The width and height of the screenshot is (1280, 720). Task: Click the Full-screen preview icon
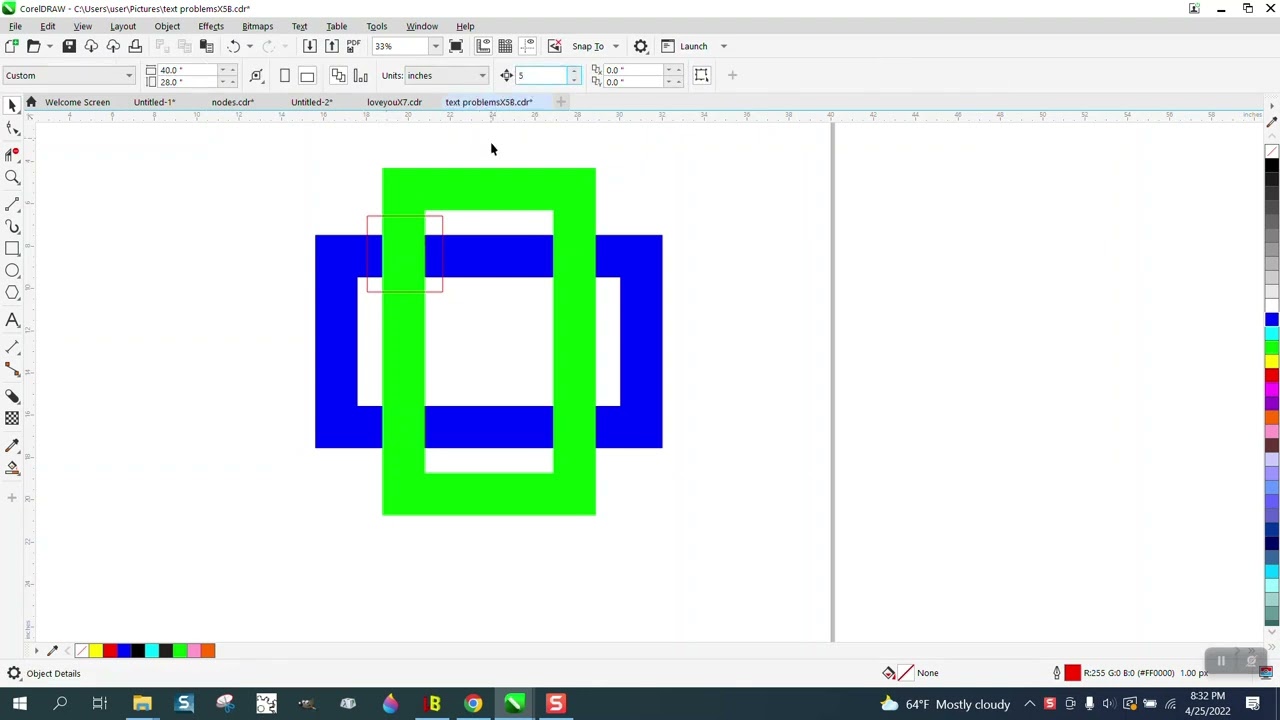[x=456, y=46]
